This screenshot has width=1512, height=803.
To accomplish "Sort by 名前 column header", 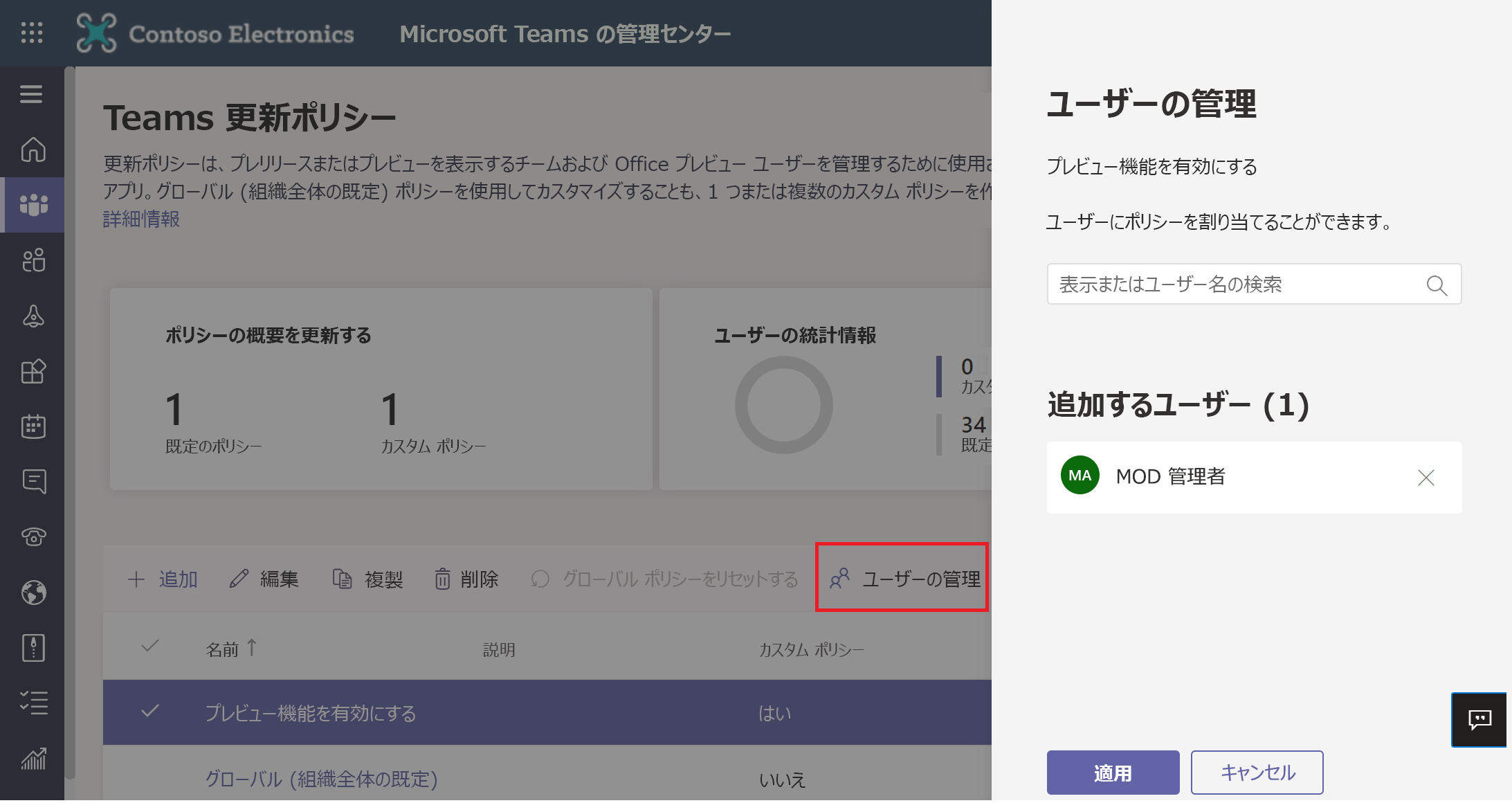I will (231, 649).
